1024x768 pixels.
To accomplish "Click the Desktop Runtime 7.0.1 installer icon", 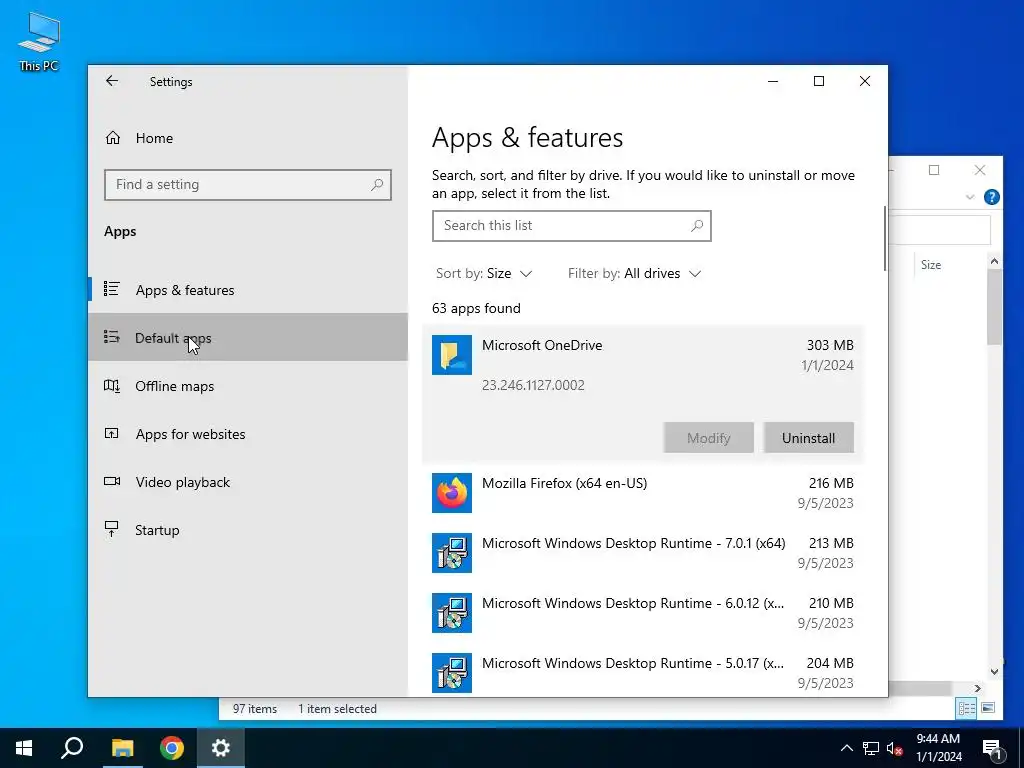I will (451, 553).
